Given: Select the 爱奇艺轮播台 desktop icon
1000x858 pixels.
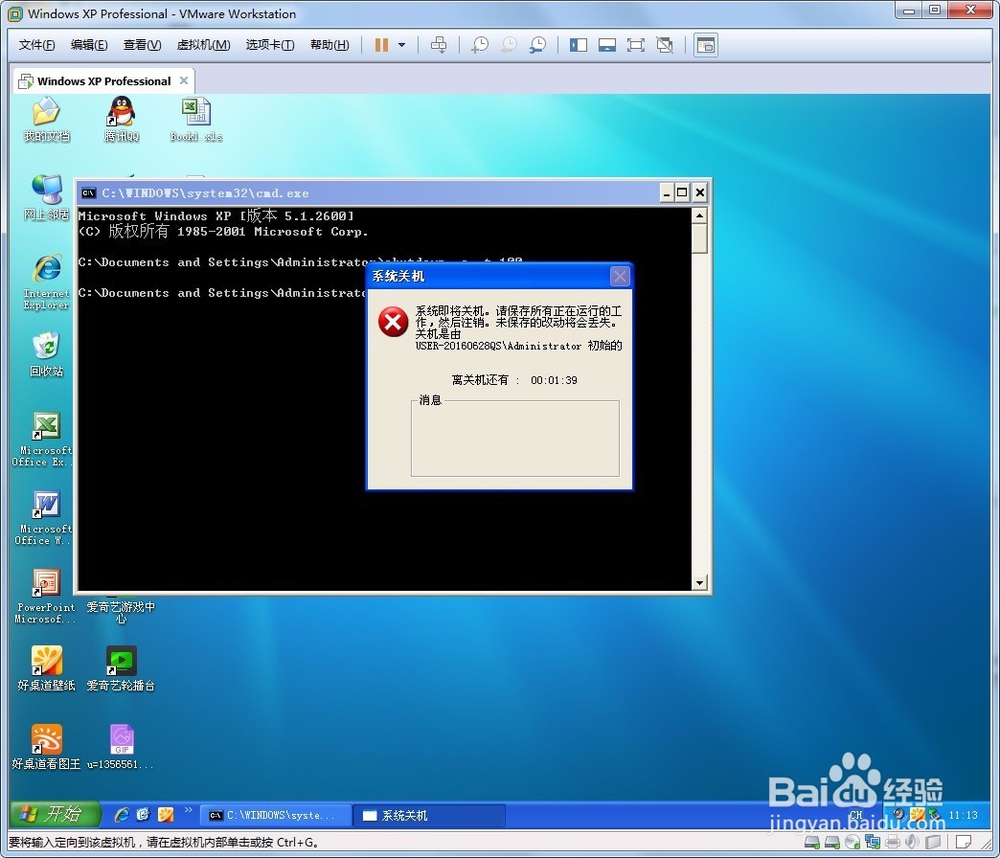Looking at the screenshot, I should click(x=121, y=669).
